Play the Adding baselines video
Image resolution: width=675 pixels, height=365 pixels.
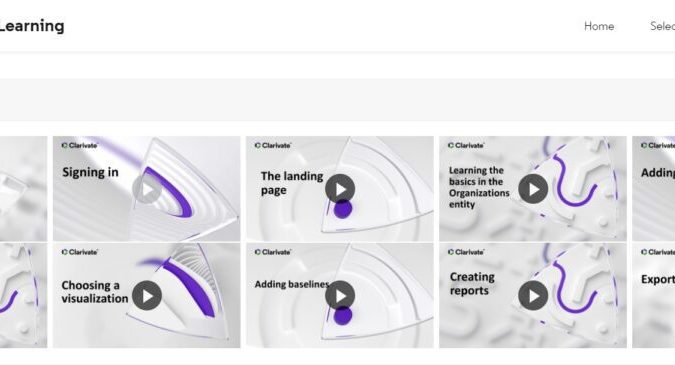tap(340, 296)
